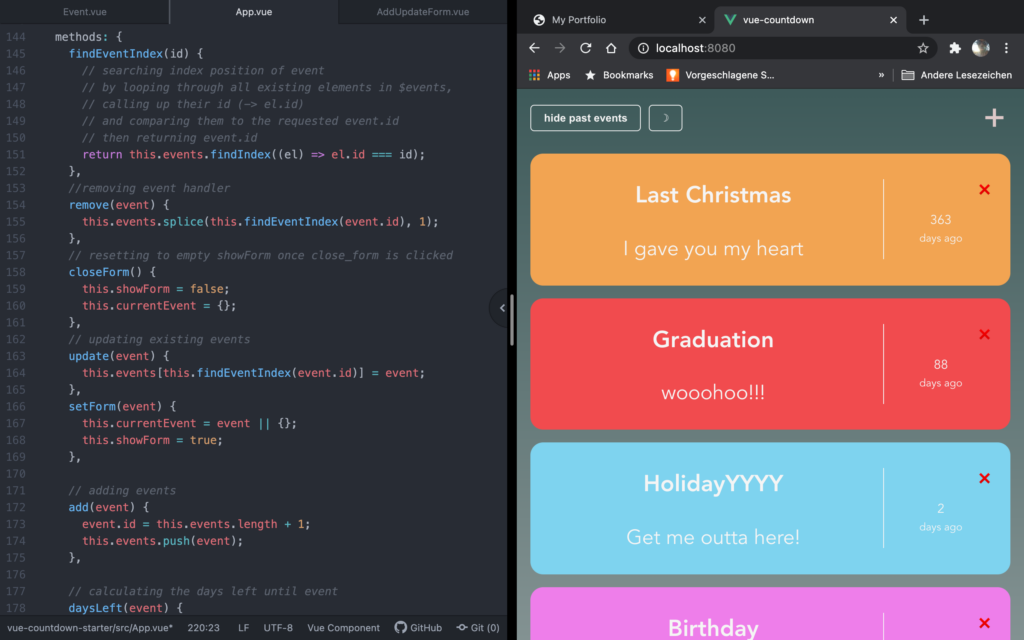
Task: Switch to Event.vue editor tab
Action: pyautogui.click(x=85, y=12)
